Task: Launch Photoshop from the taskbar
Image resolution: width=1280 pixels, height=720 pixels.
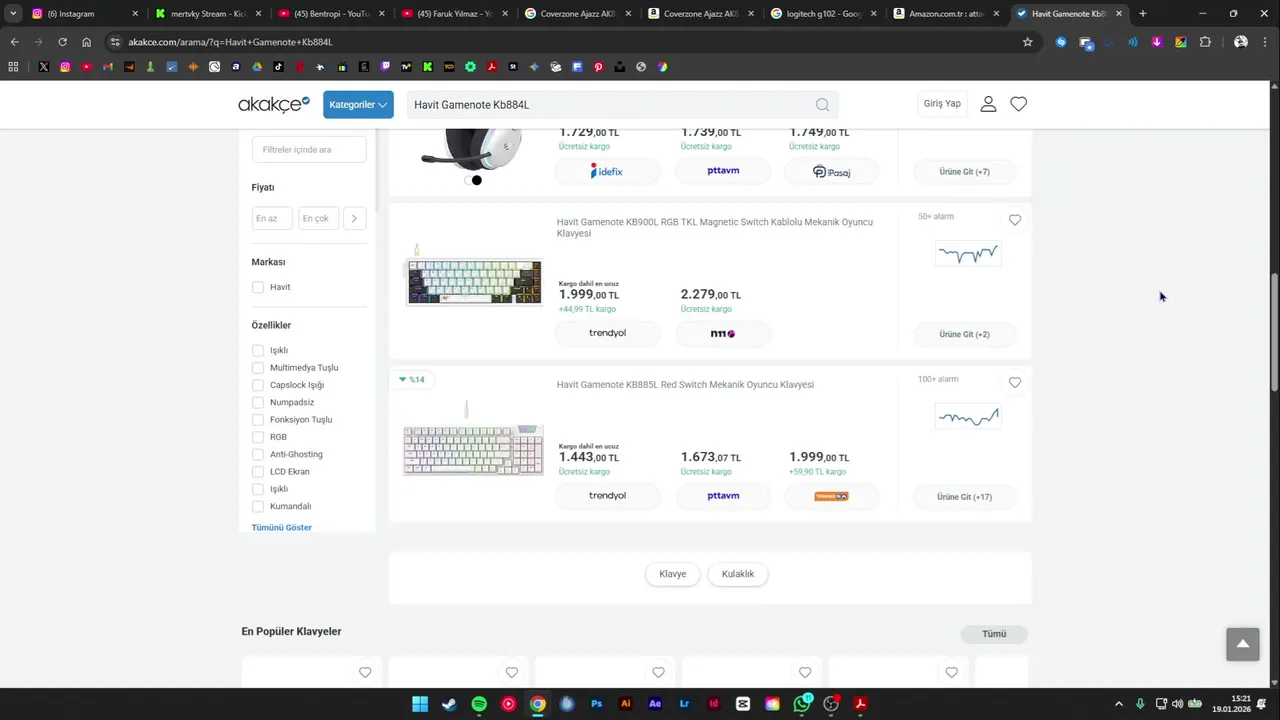Action: click(596, 704)
